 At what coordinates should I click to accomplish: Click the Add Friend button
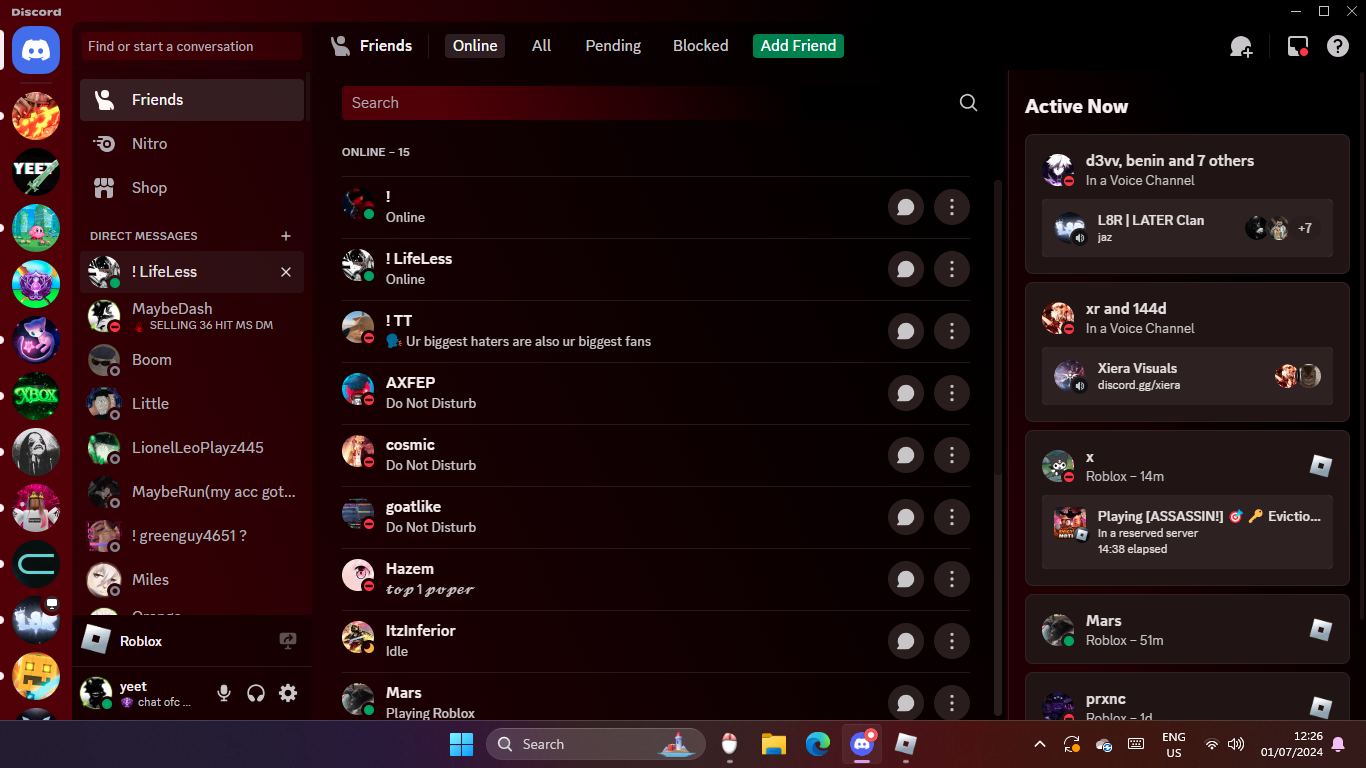pos(798,46)
